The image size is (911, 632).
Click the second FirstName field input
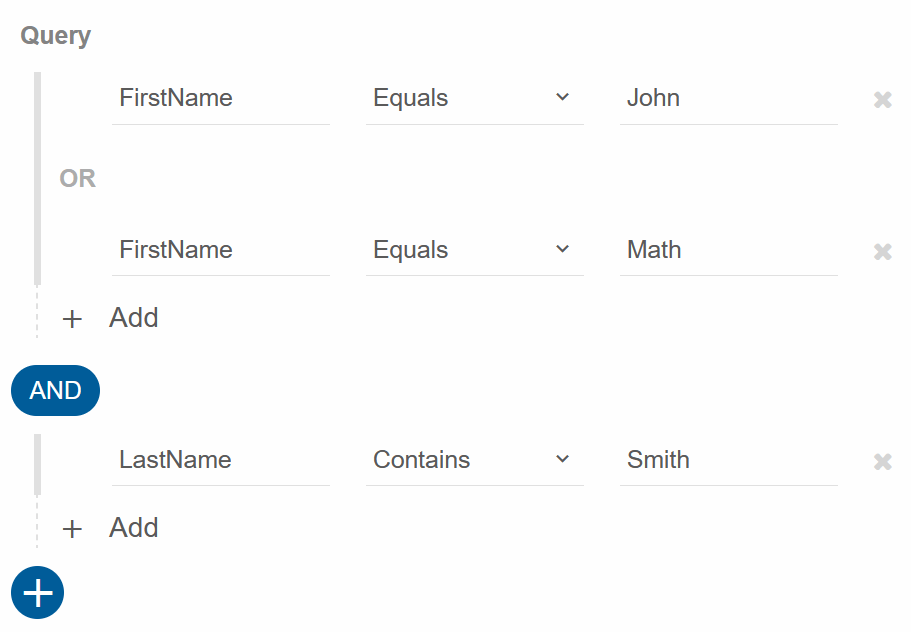pos(221,250)
